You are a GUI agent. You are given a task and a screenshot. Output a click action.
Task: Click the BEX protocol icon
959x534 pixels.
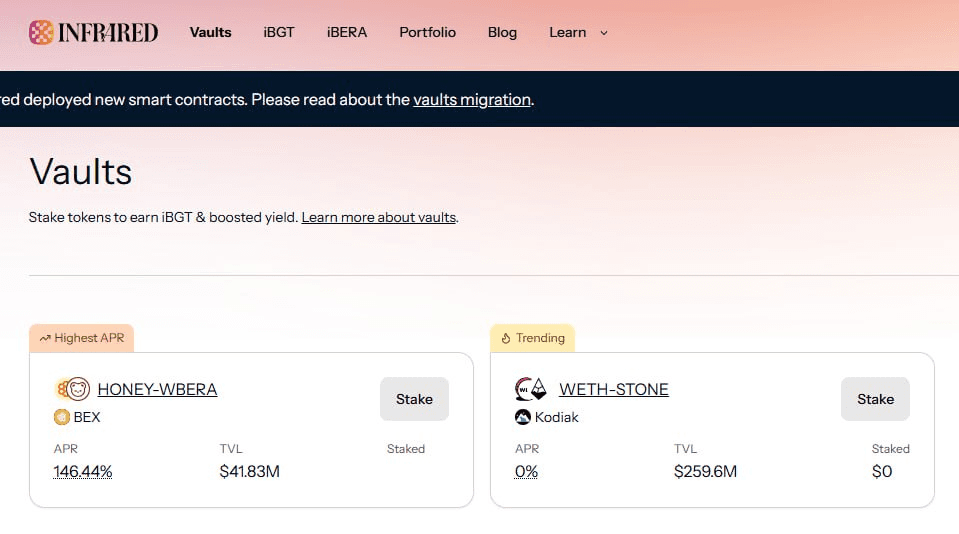(62, 417)
